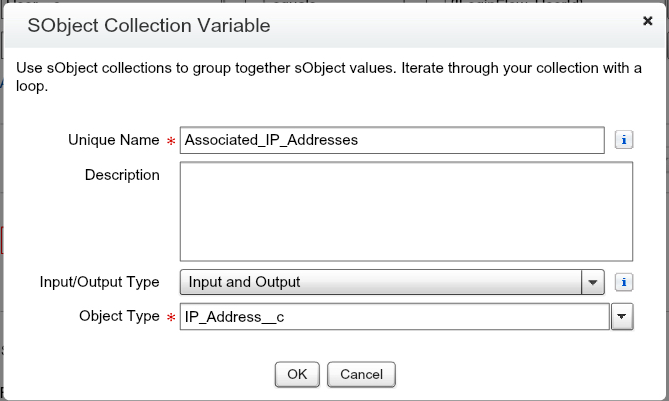Click the 'Description' label
Image resolution: width=669 pixels, height=401 pixels.
pos(123,175)
